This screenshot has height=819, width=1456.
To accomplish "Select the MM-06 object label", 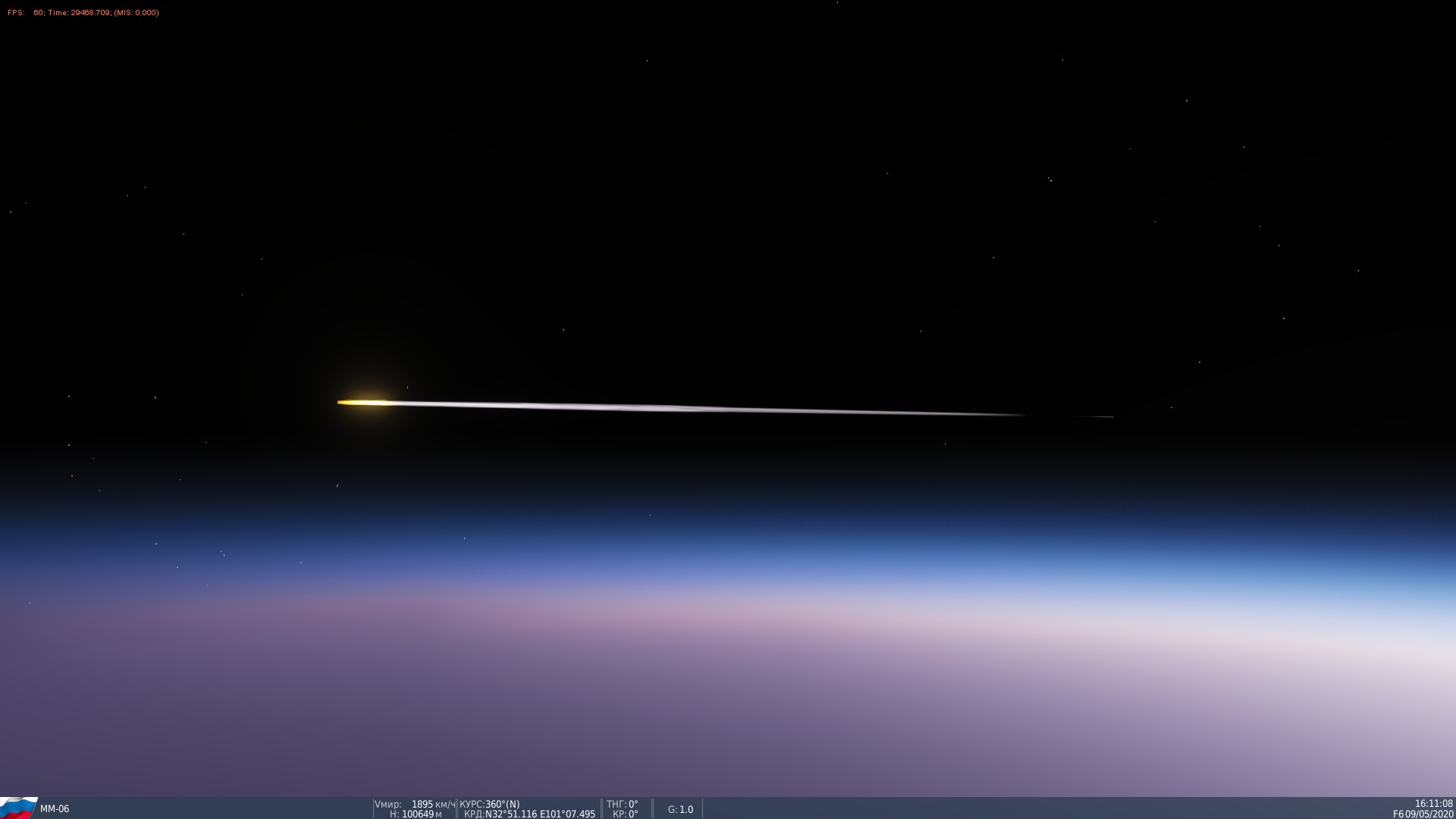I will click(x=55, y=809).
